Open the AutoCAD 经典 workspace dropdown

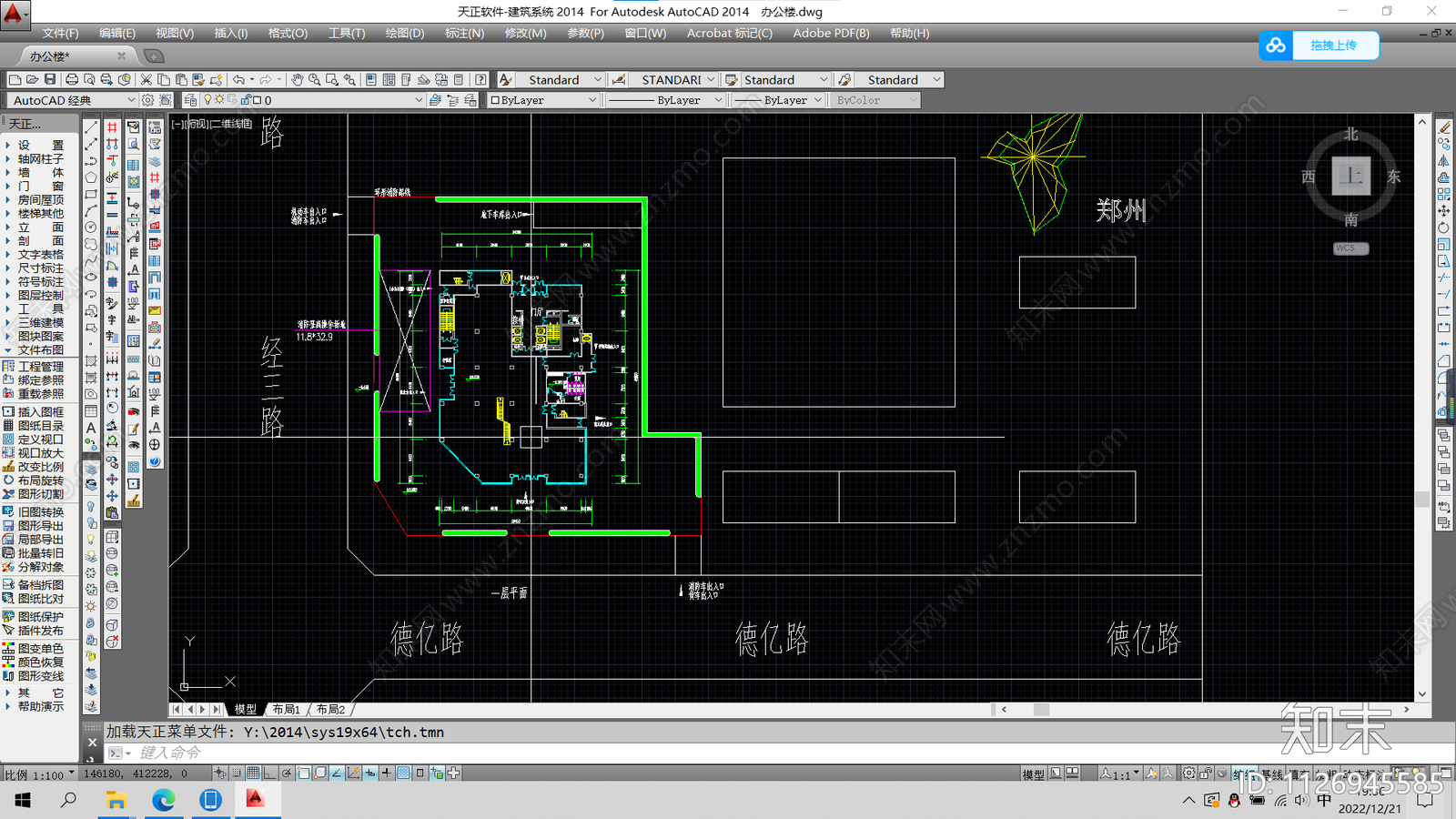[x=73, y=100]
